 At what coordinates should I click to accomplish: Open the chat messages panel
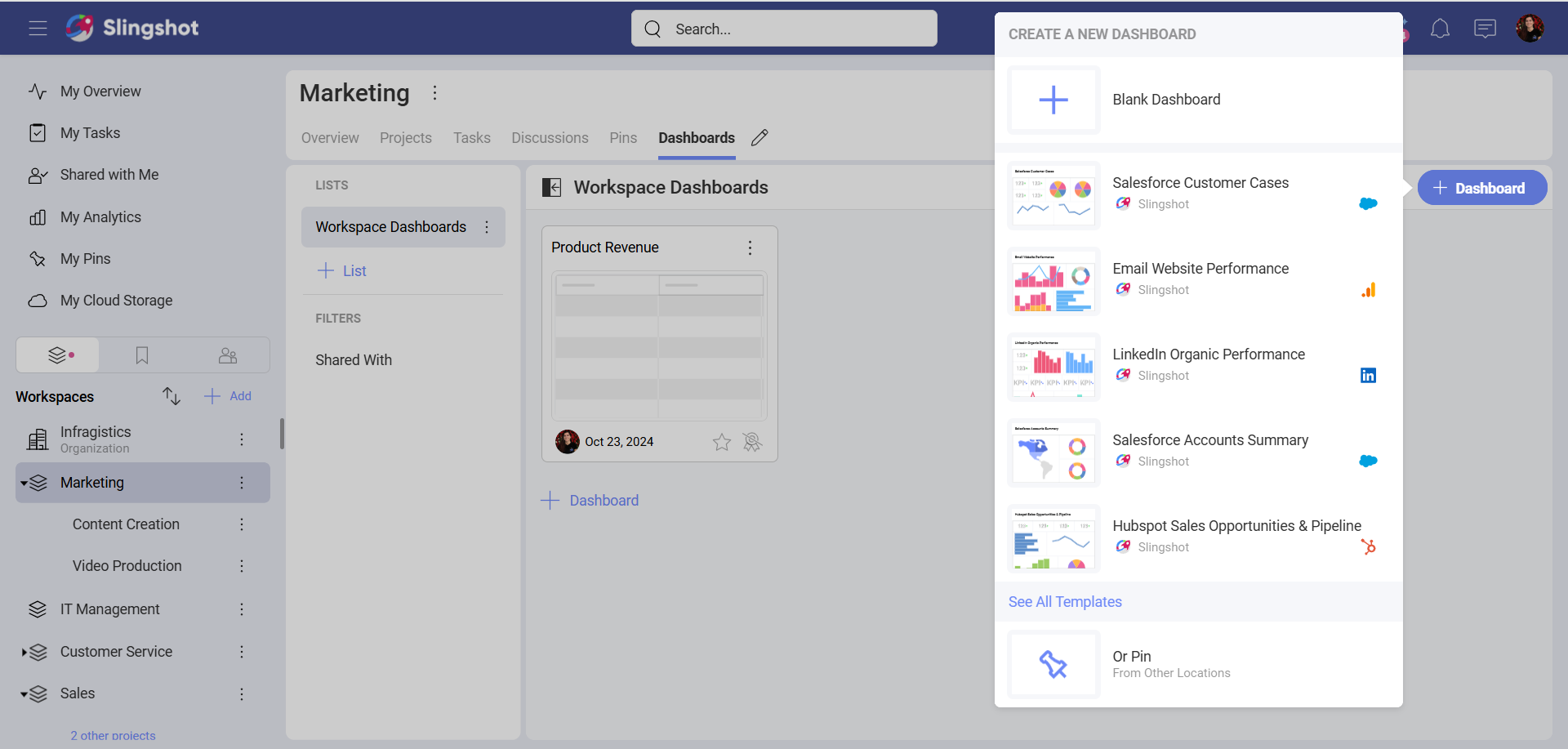(1486, 28)
